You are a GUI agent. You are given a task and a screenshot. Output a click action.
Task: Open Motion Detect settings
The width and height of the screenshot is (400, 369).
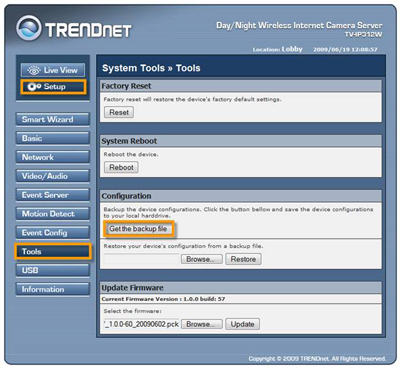point(53,214)
